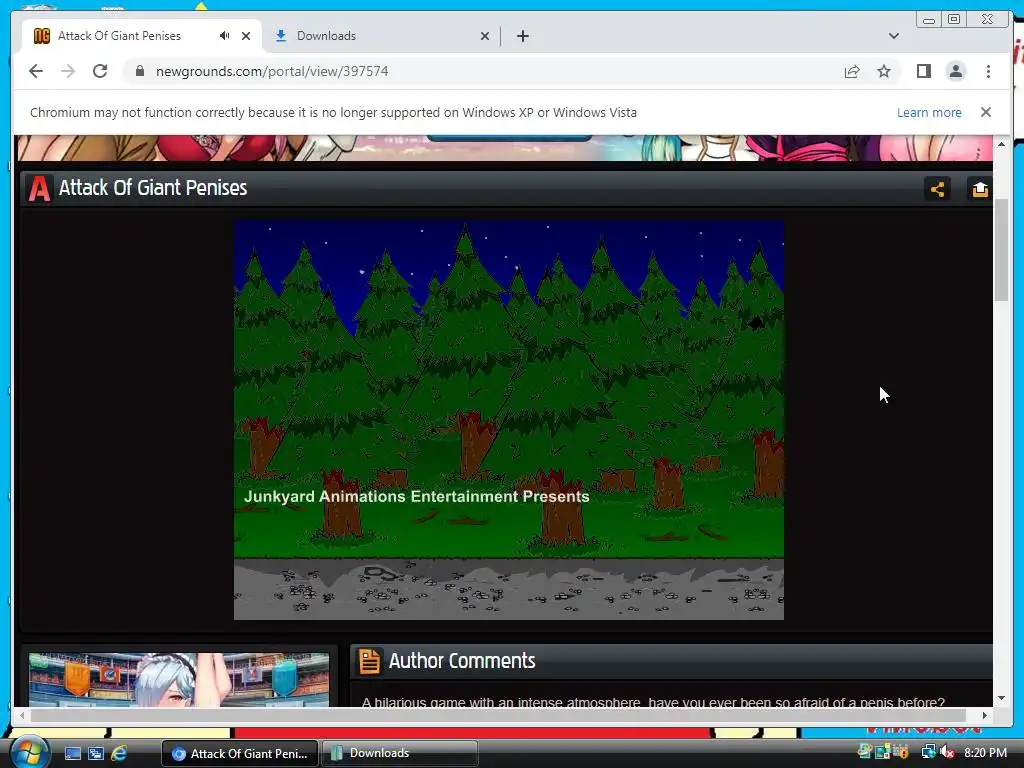Select the Attack Of Giant Peni... taskbar button
This screenshot has width=1024, height=768.
[x=240, y=753]
